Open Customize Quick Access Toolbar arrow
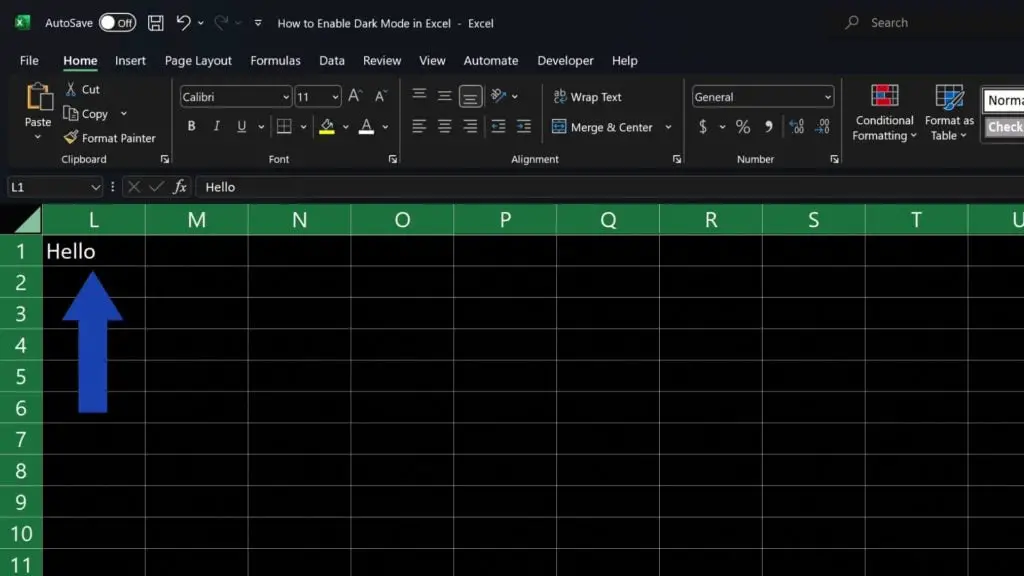This screenshot has height=576, width=1024. [258, 23]
